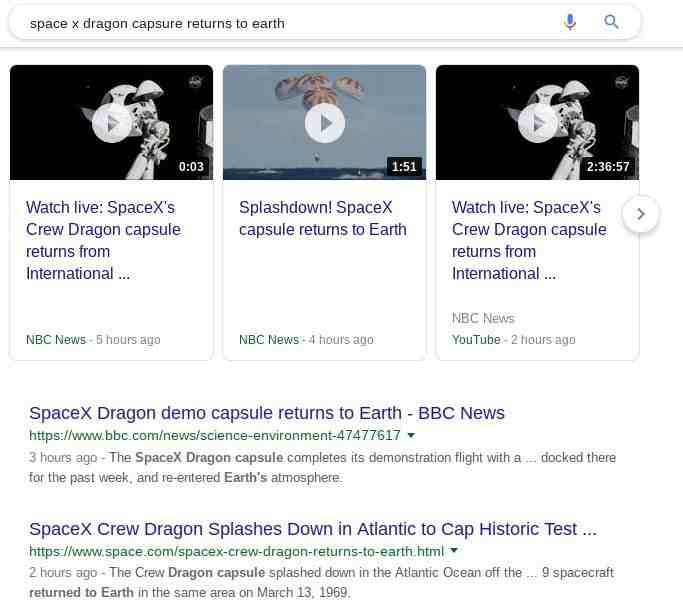Click the magnifying glass search icon

pos(611,21)
